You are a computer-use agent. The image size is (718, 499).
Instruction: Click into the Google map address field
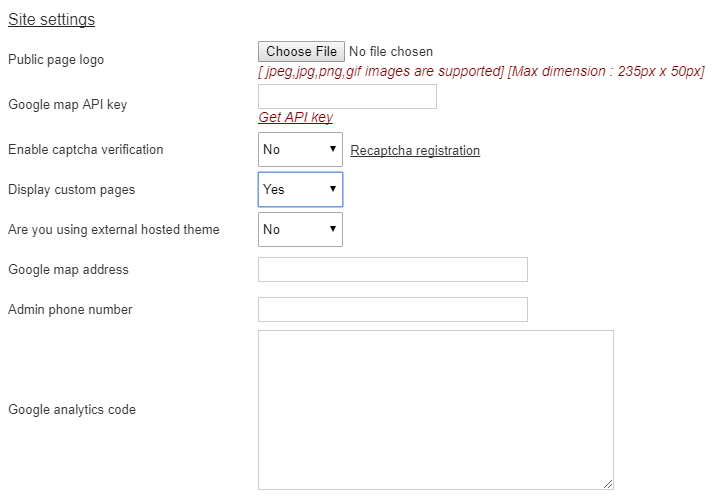pos(393,270)
